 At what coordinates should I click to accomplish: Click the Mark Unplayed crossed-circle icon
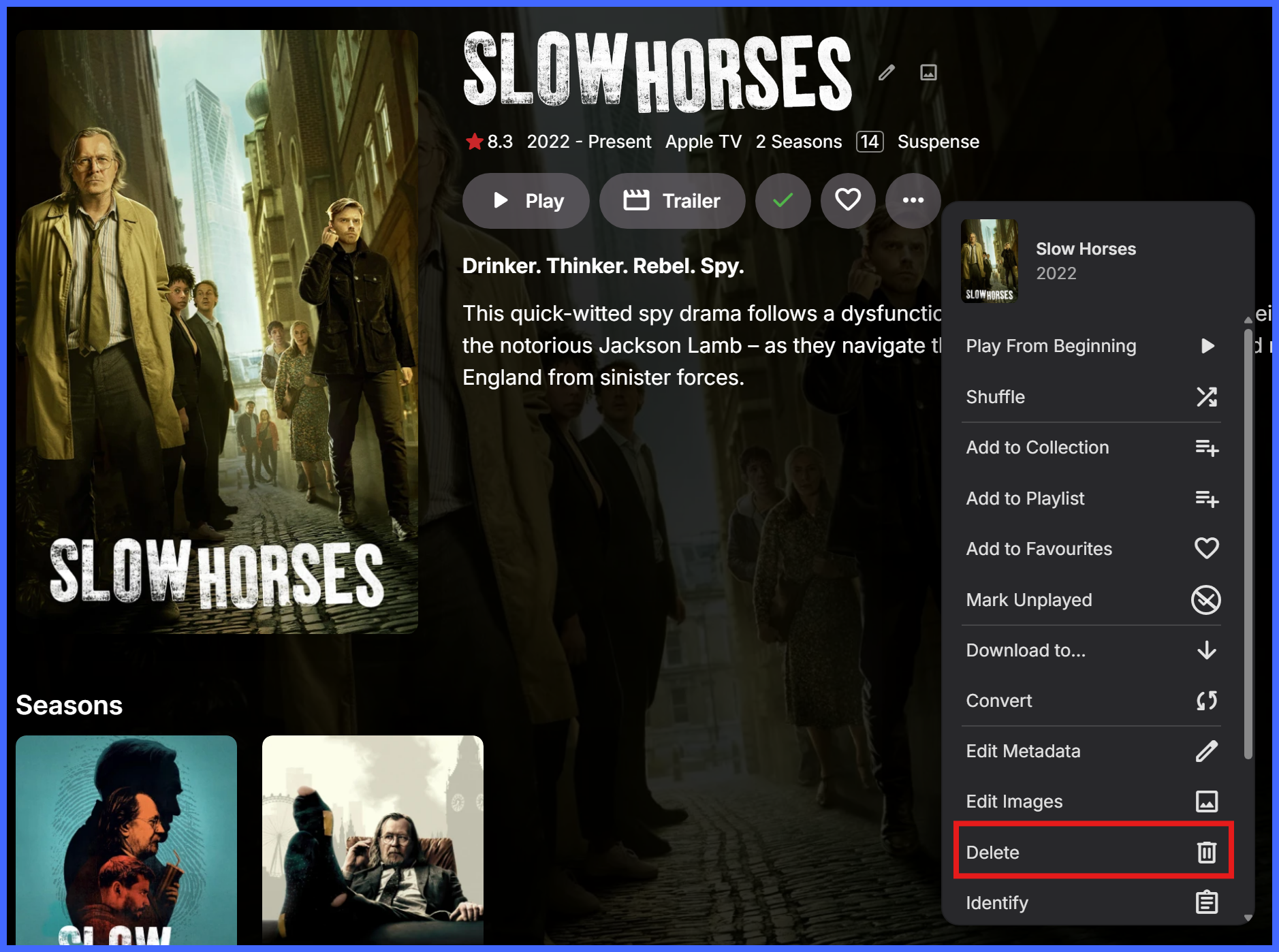tap(1206, 600)
